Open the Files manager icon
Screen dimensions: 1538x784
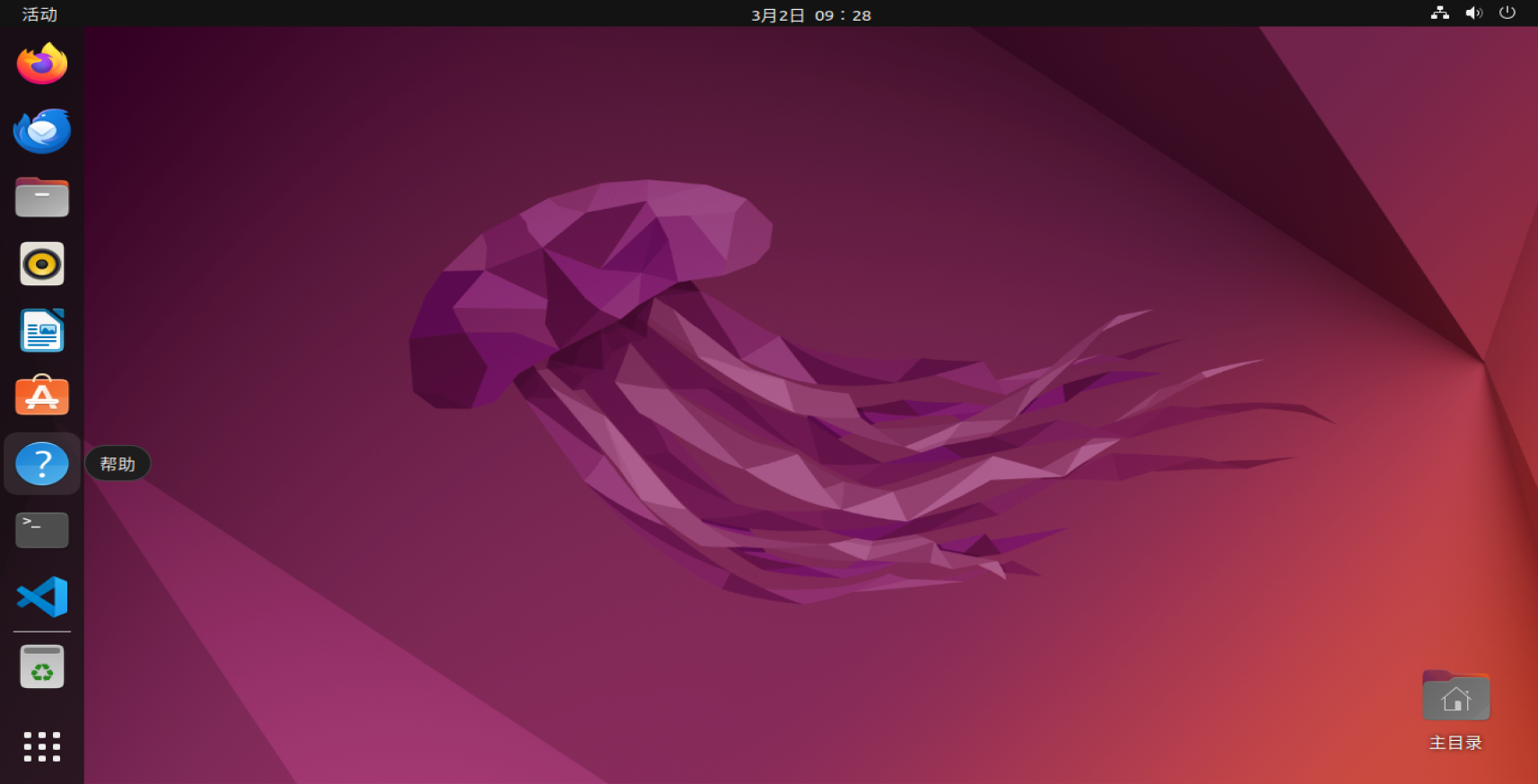point(42,197)
